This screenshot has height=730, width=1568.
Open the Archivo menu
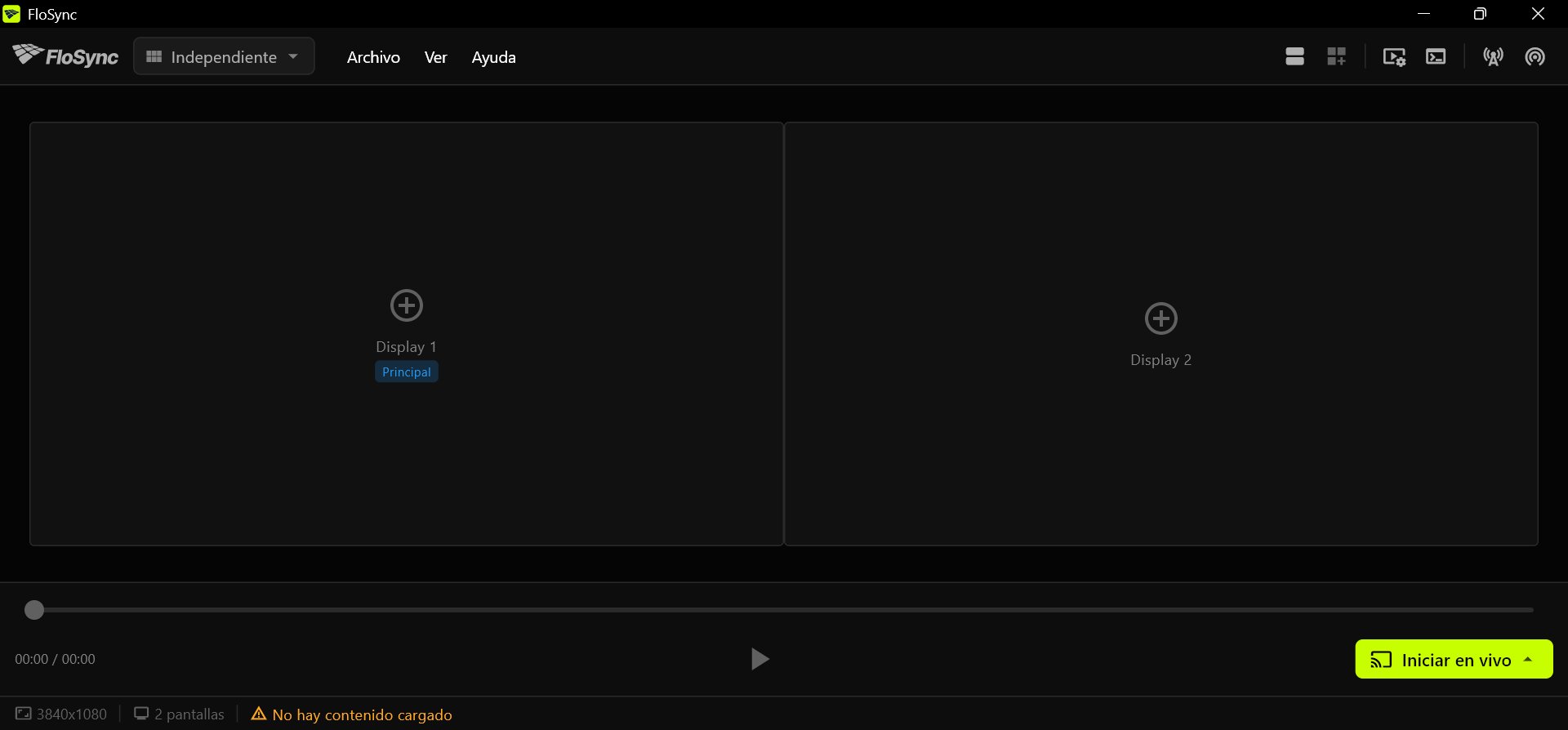click(x=373, y=57)
